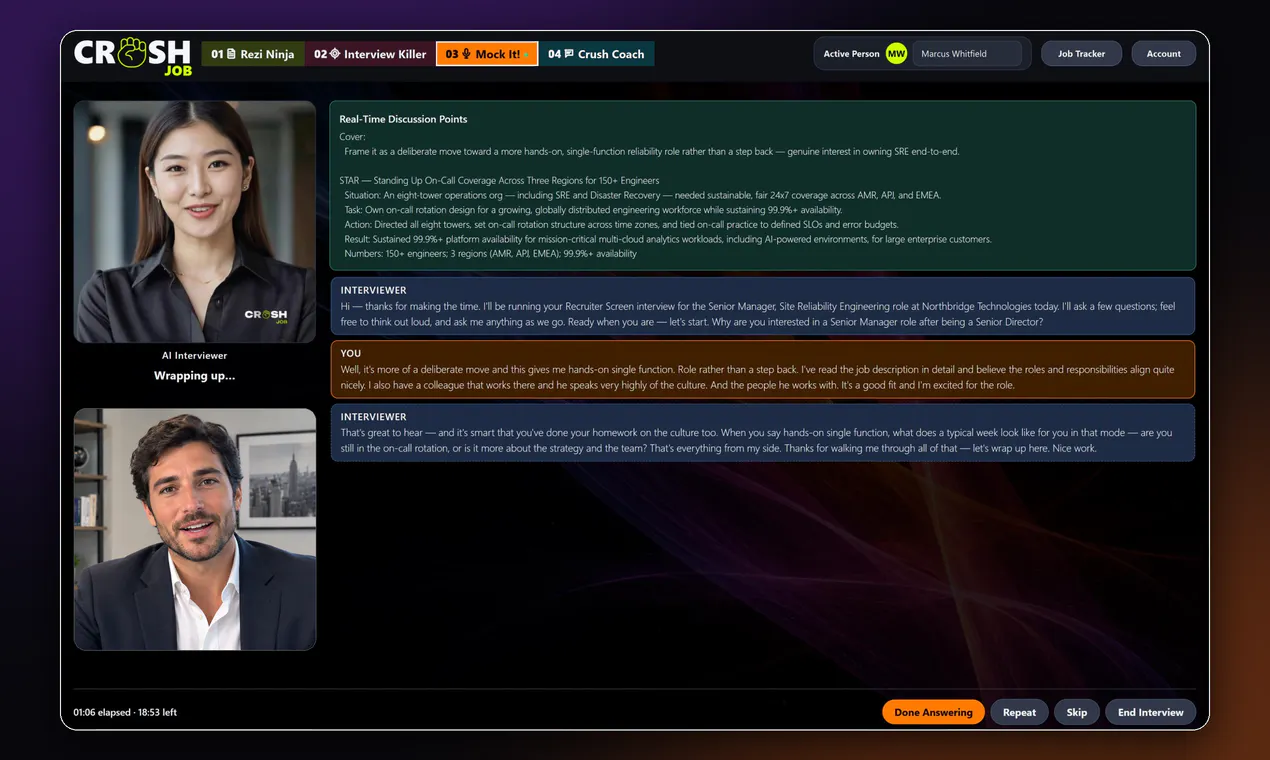Go to the 04 Crush Coach tab
1270x760 pixels.
pos(596,54)
